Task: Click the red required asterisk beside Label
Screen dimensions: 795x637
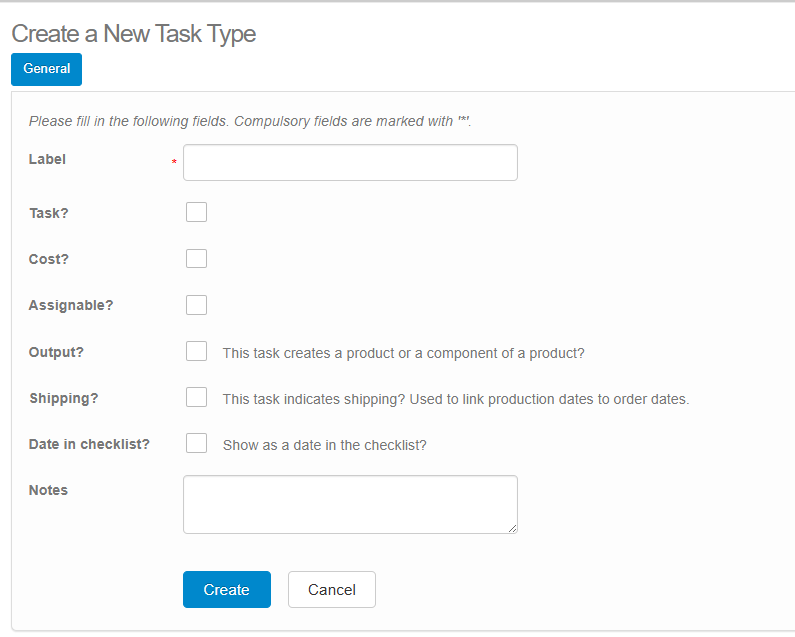Action: click(x=174, y=163)
